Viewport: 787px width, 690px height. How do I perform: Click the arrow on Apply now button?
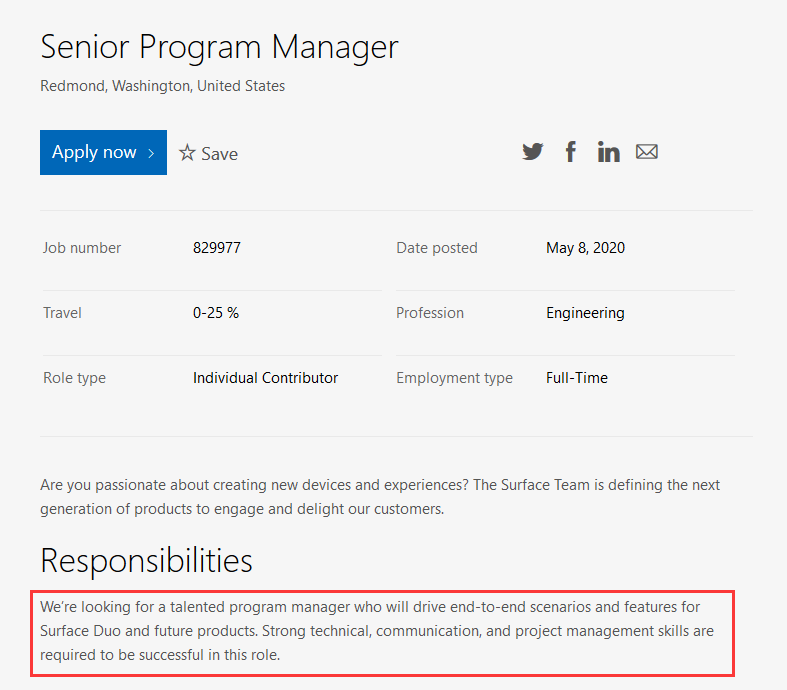click(x=151, y=153)
